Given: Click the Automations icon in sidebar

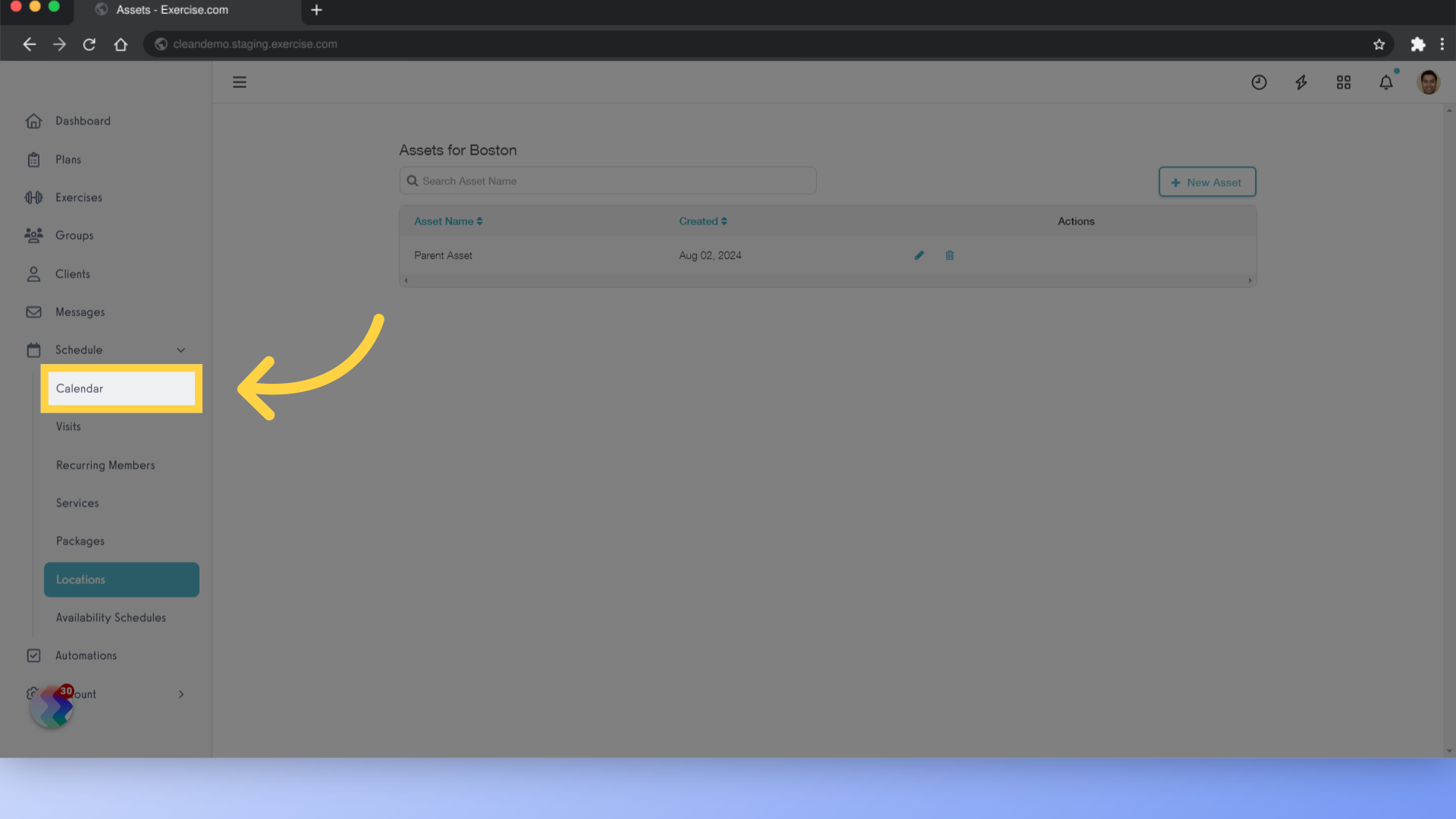Looking at the screenshot, I should [33, 655].
